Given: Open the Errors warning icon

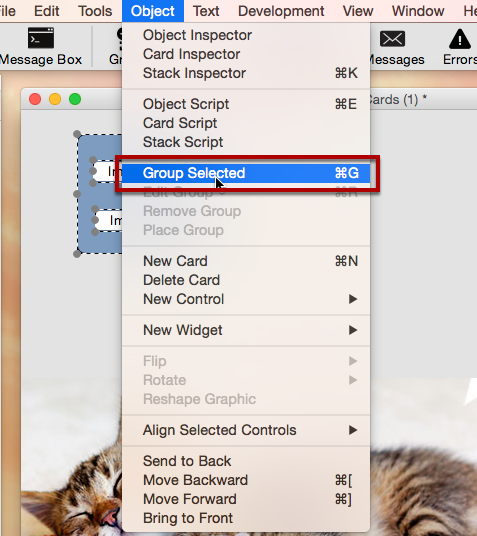Looking at the screenshot, I should [460, 39].
